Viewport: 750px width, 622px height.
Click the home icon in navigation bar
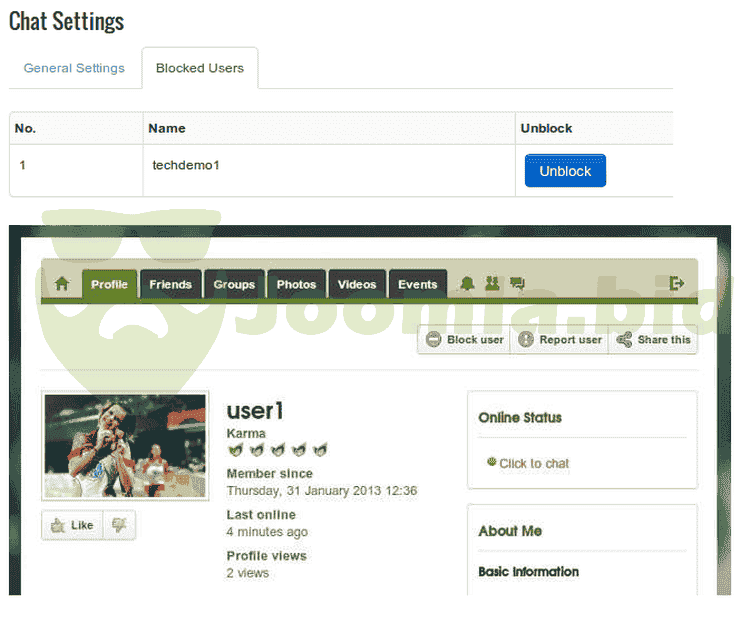(x=62, y=284)
